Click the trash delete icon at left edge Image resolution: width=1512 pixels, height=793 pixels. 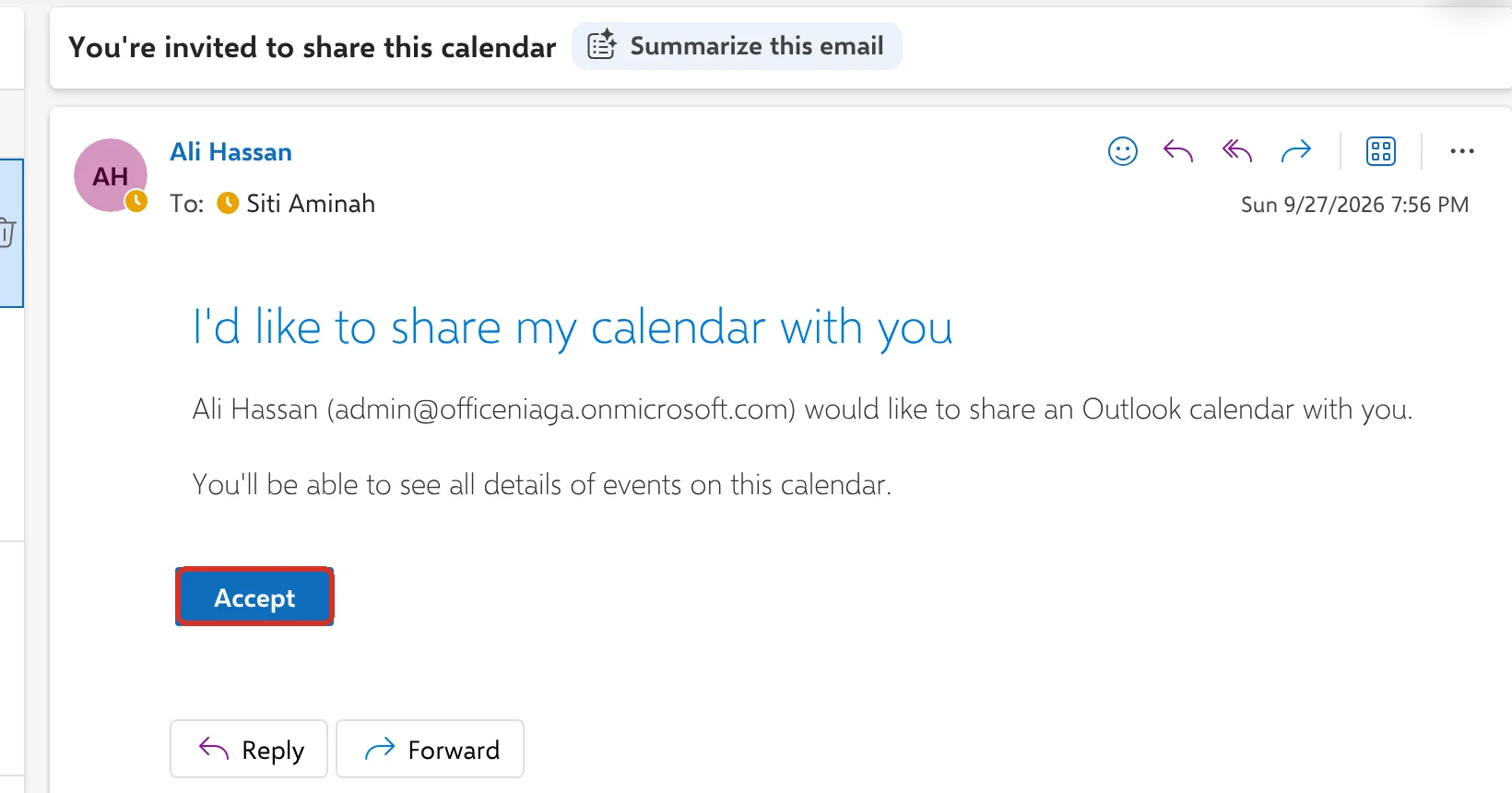6,232
